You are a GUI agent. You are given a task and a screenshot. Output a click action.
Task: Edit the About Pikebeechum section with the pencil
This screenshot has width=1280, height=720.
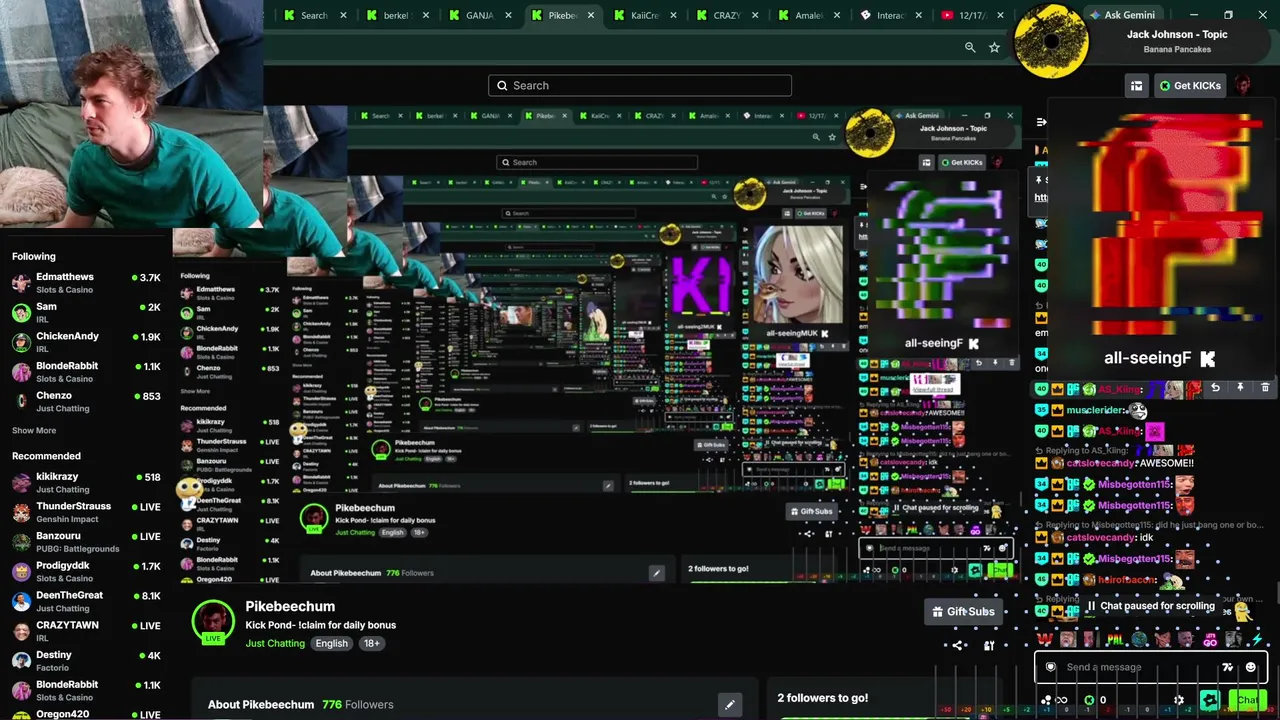click(x=730, y=705)
